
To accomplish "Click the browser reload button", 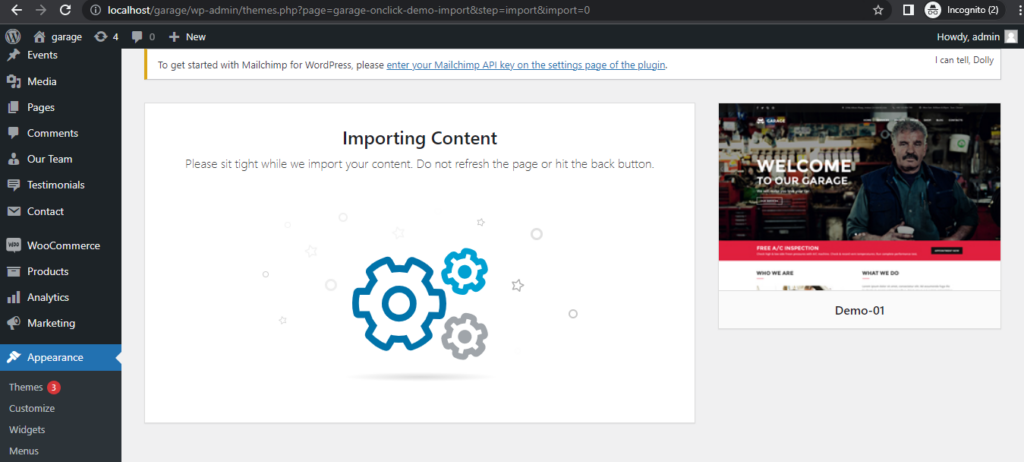I will click(65, 10).
